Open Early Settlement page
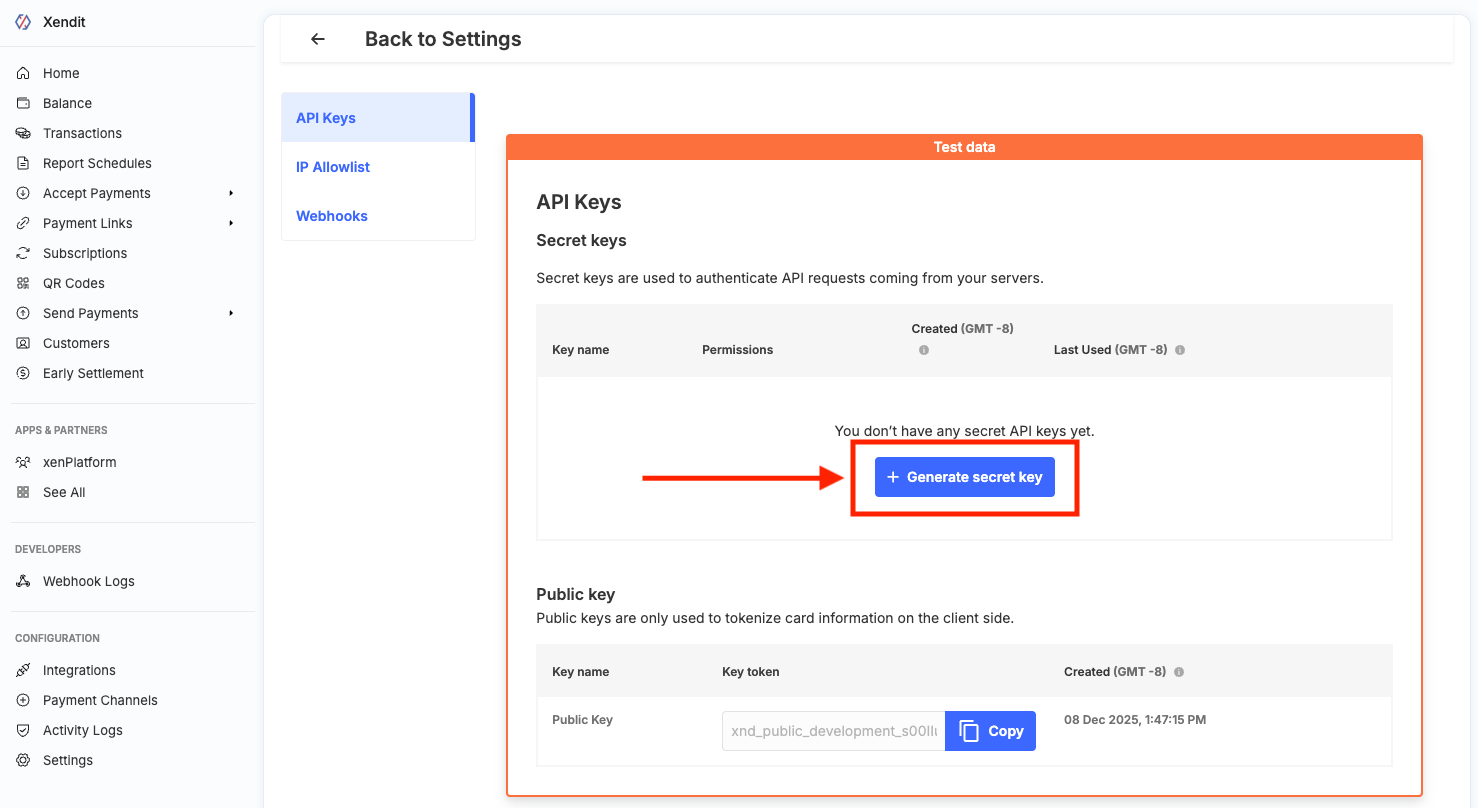The height and width of the screenshot is (808, 1478). coord(93,373)
